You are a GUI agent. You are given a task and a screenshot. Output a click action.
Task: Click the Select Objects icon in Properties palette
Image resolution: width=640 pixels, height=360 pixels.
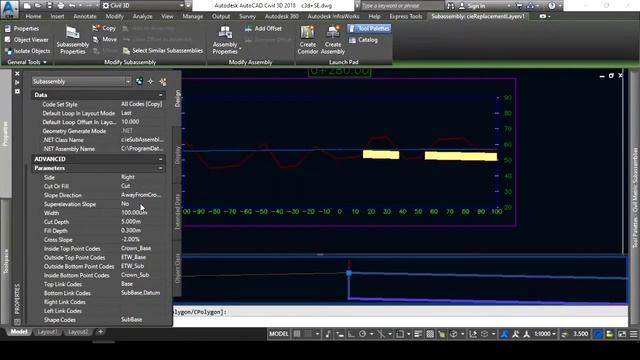tap(151, 82)
